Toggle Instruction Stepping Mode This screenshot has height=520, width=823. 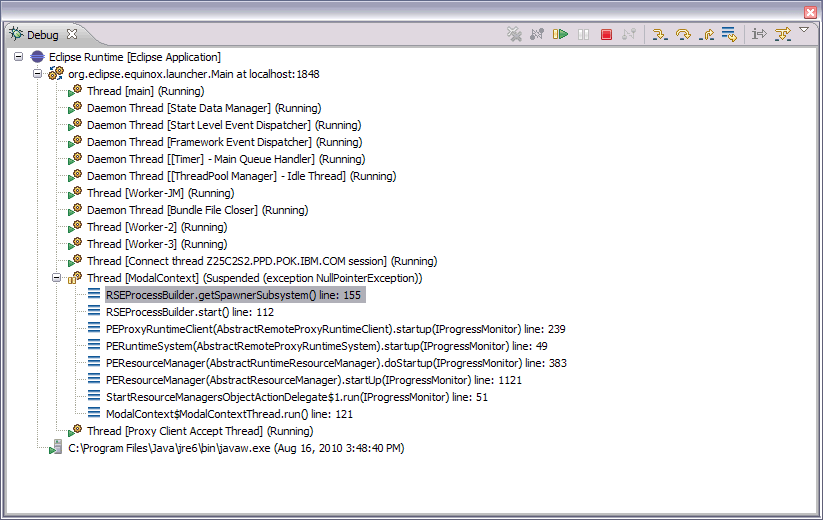(x=759, y=35)
